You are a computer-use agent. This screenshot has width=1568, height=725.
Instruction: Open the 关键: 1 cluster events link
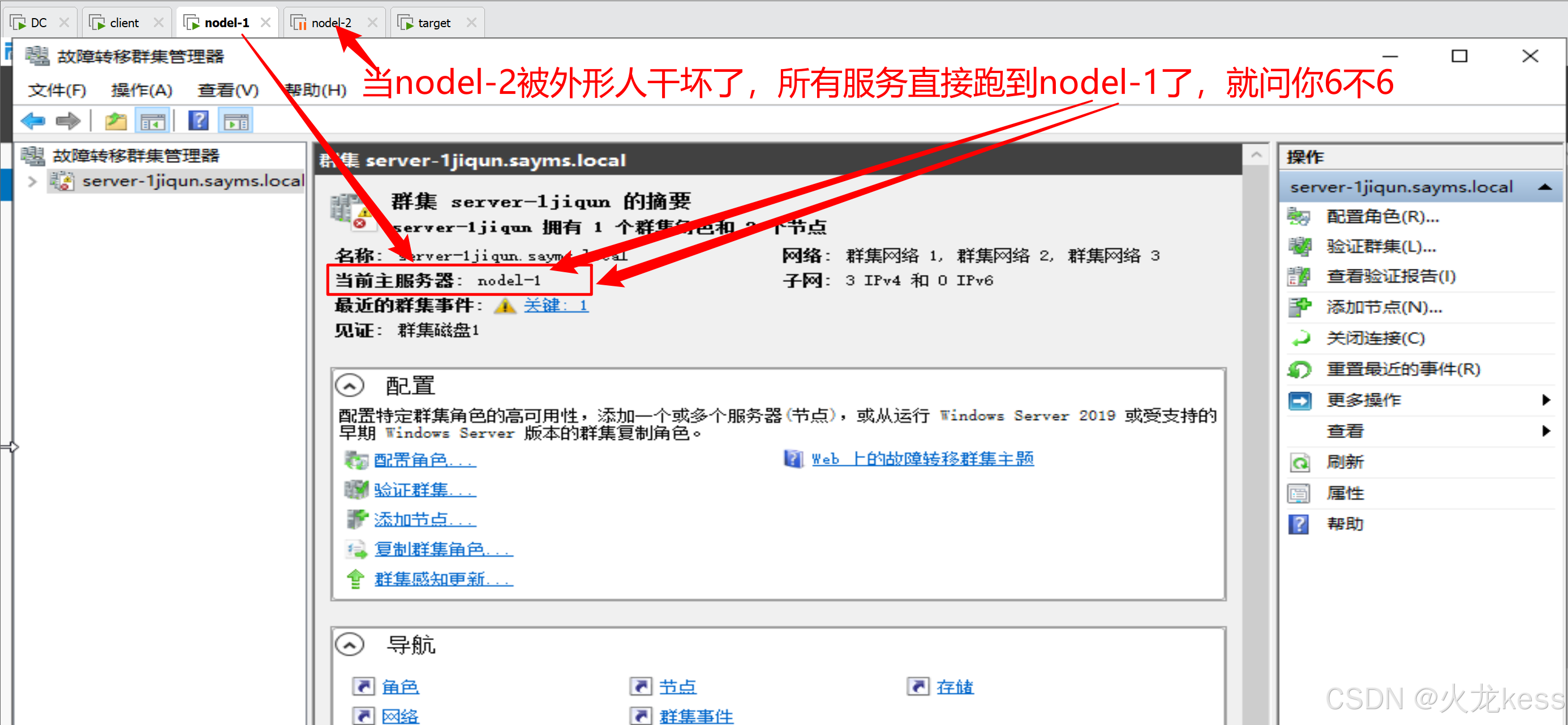point(556,305)
